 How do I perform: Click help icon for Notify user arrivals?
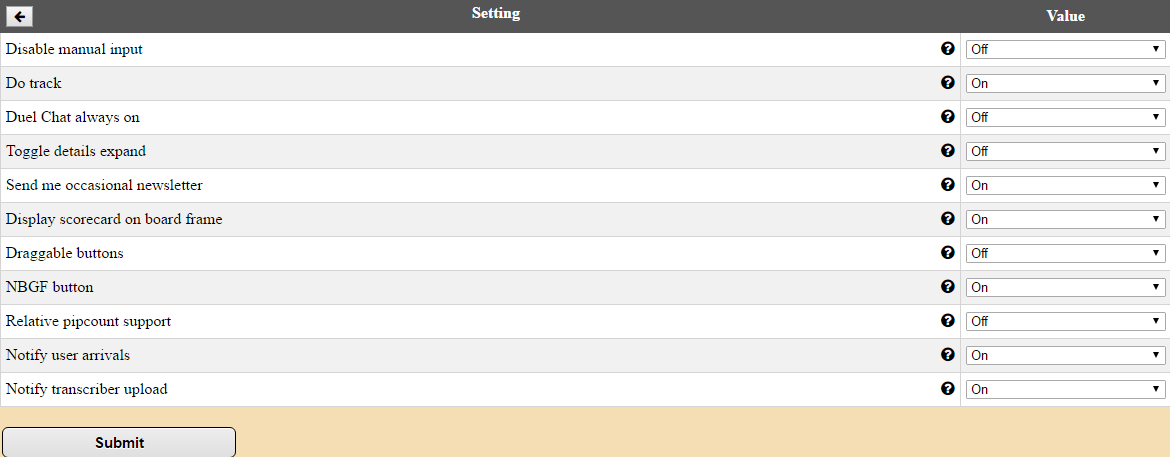(x=948, y=355)
